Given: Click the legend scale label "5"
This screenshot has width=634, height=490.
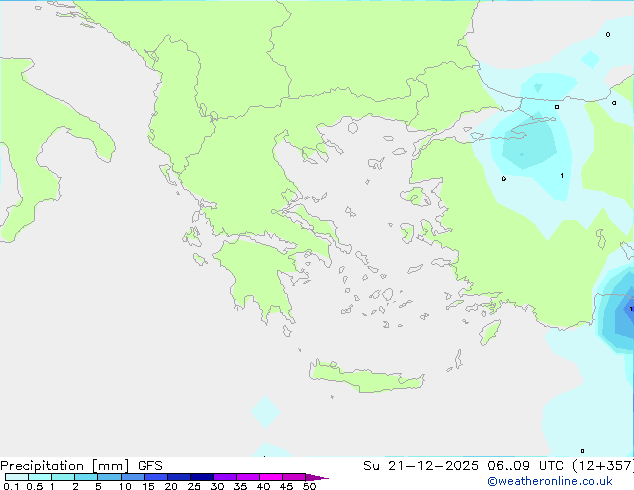Looking at the screenshot, I should click(98, 486).
